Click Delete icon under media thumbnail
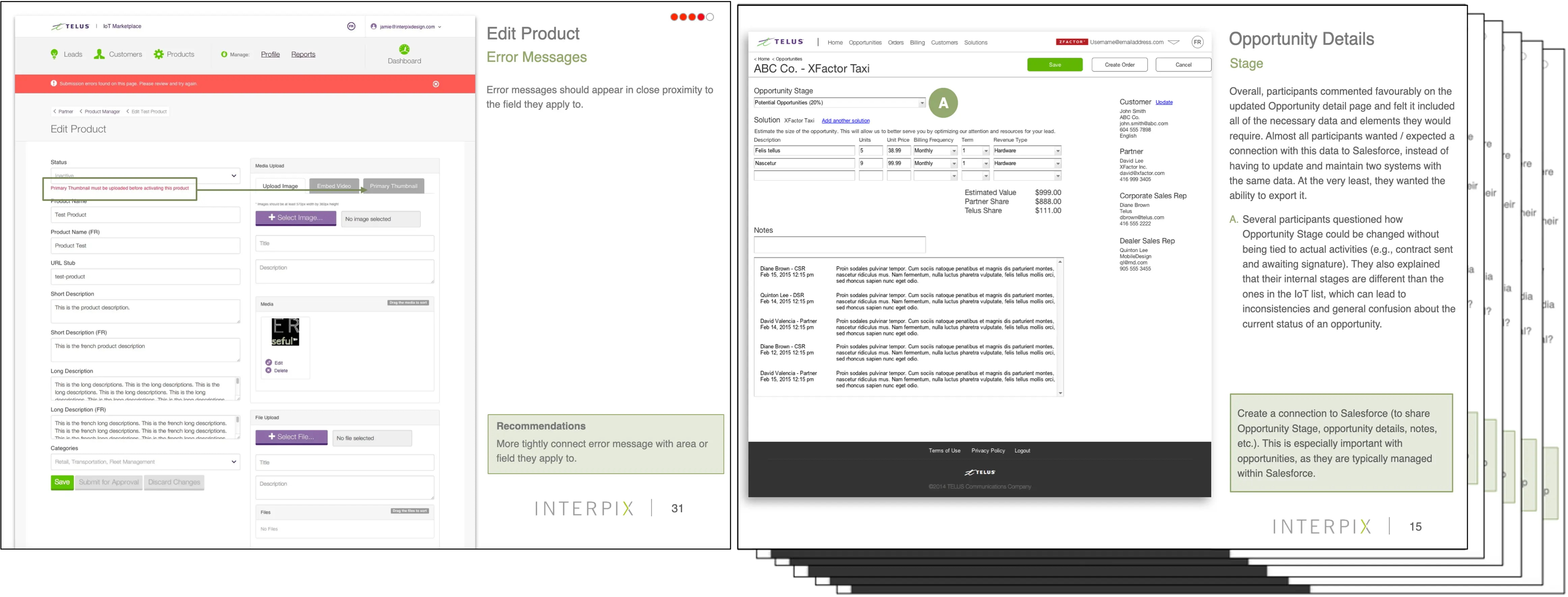 pos(269,371)
